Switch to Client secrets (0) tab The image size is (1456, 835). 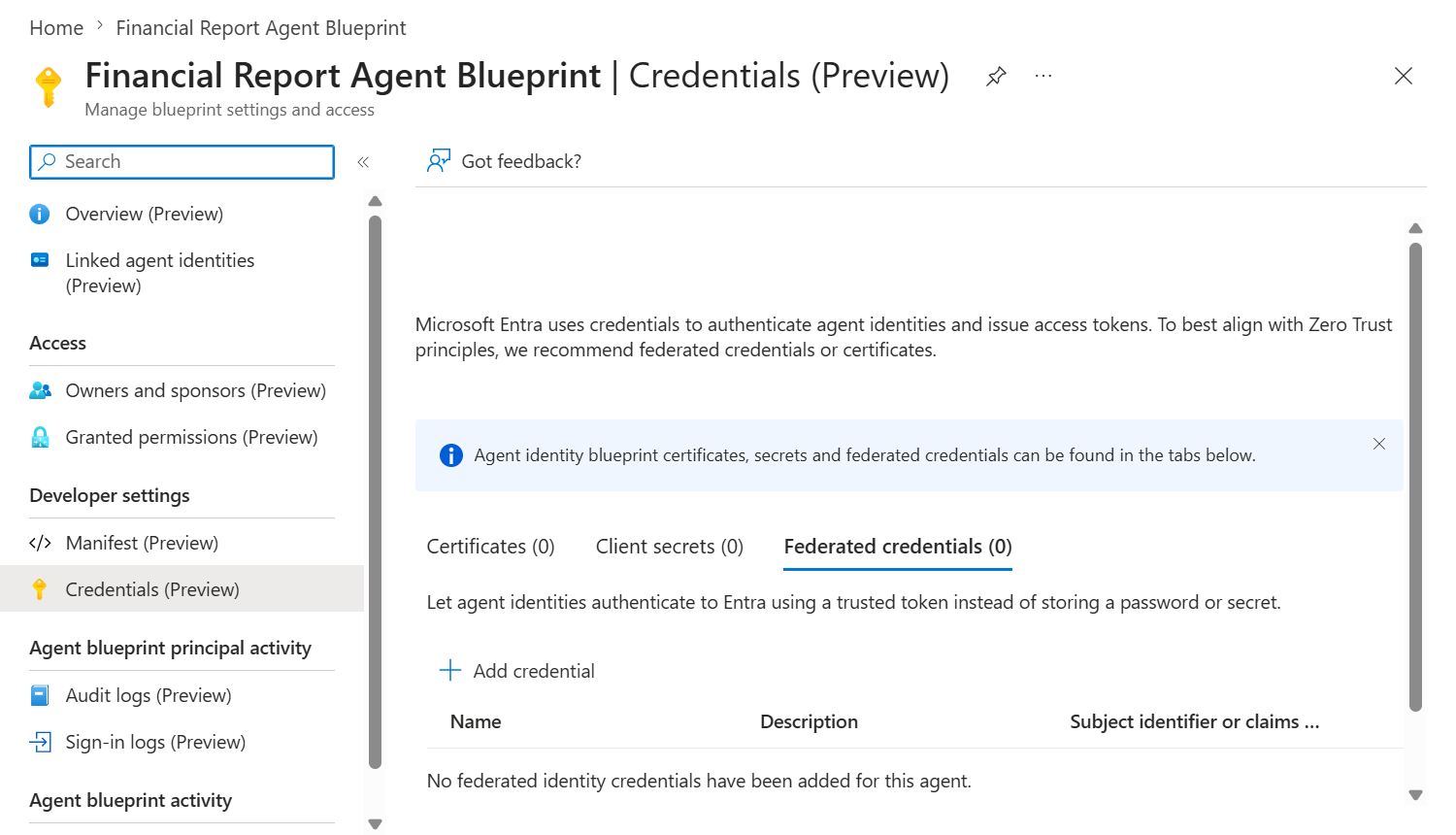click(670, 547)
